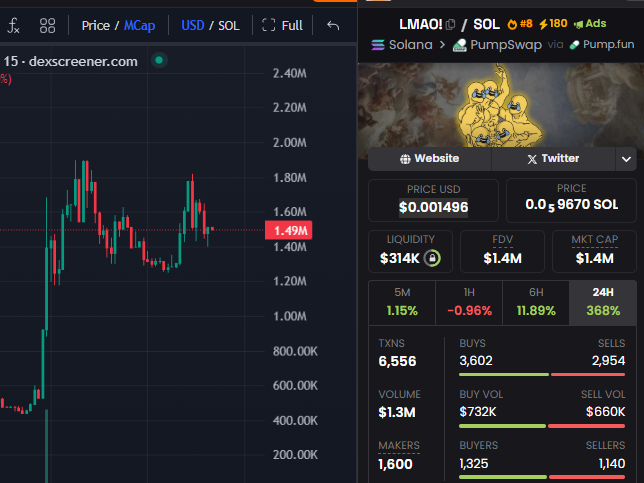Click the PumpSwap breadcrumb link
Viewport: 644px width, 483px height.
click(x=506, y=45)
